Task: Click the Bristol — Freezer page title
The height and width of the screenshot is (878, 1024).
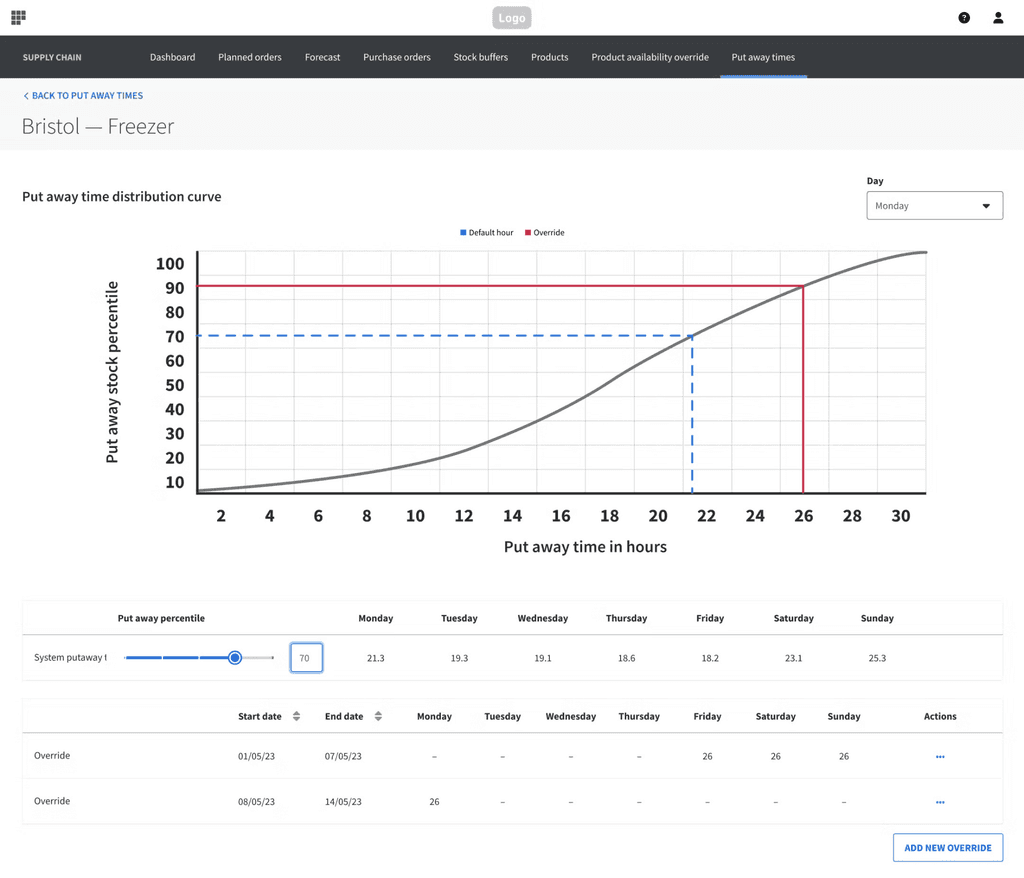Action: [98, 126]
